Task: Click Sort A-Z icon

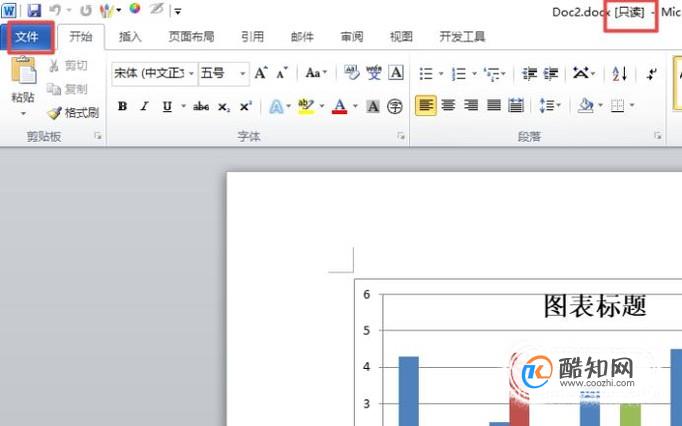Action: click(x=620, y=73)
